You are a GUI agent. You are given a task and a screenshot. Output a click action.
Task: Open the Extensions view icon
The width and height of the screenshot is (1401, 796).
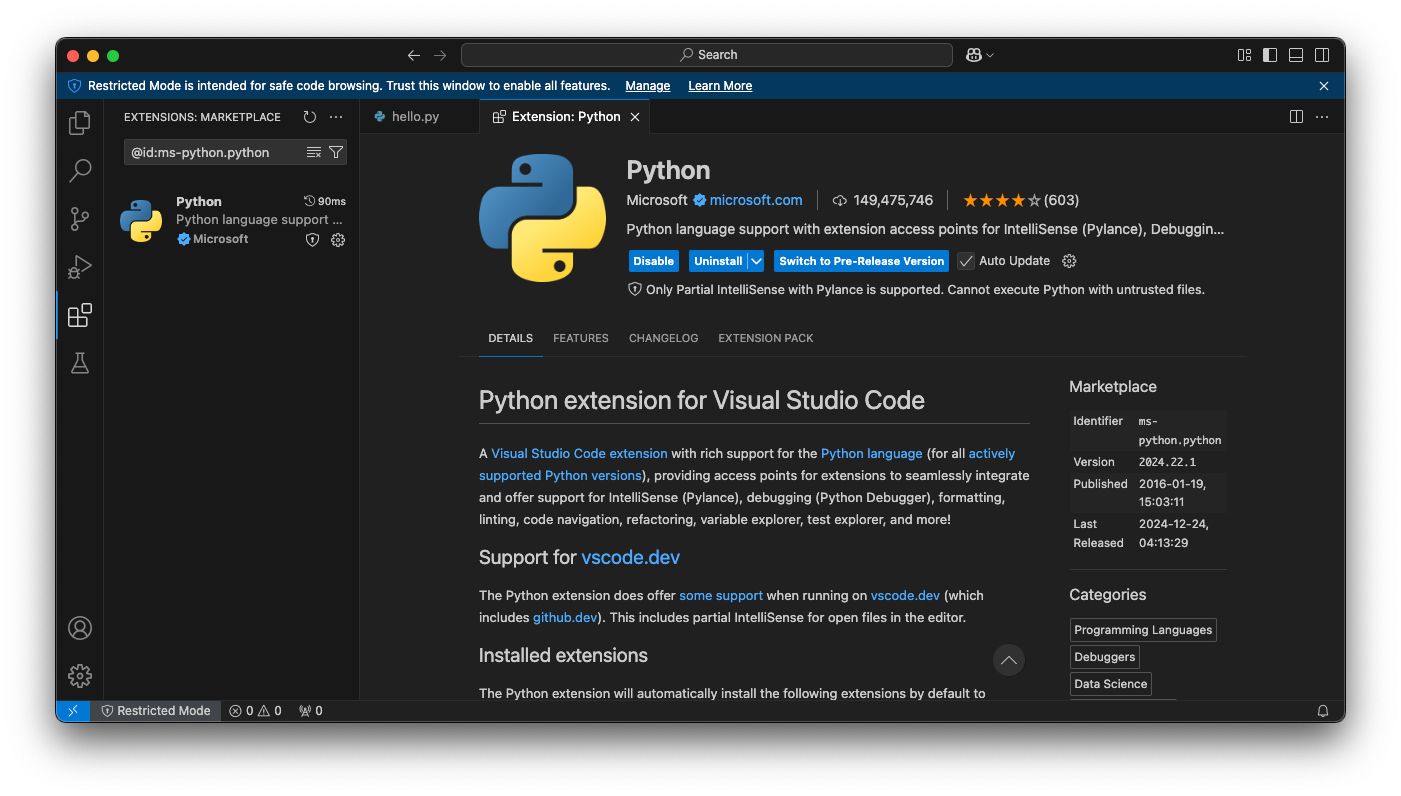80,315
